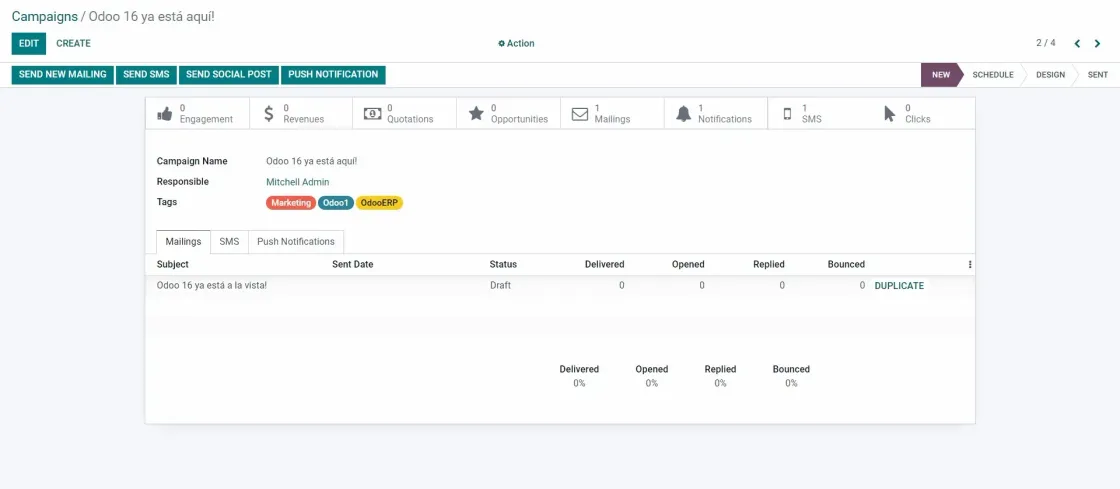Switch to the Push Notifications tab

296,242
